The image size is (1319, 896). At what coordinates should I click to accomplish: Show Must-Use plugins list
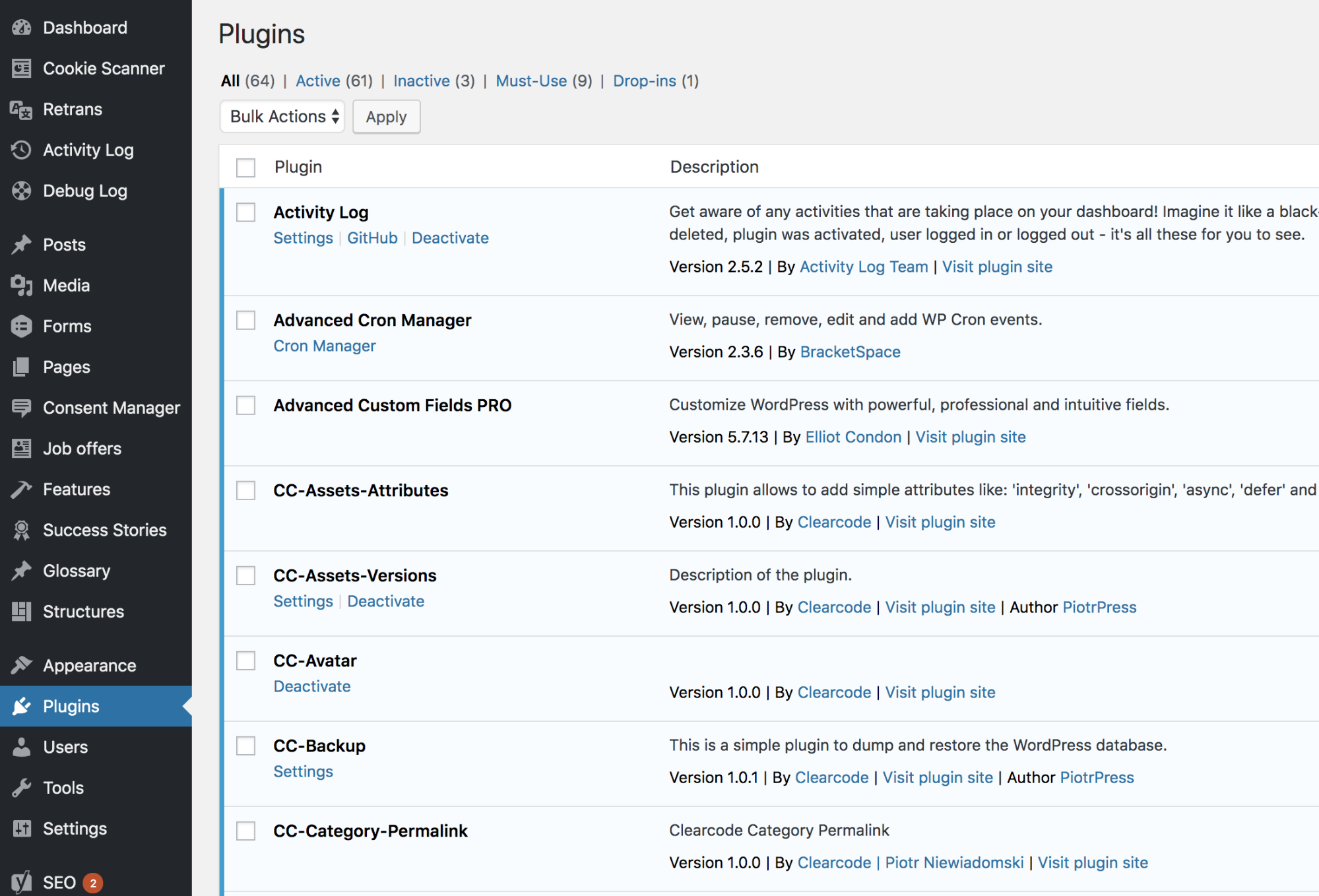tap(531, 81)
